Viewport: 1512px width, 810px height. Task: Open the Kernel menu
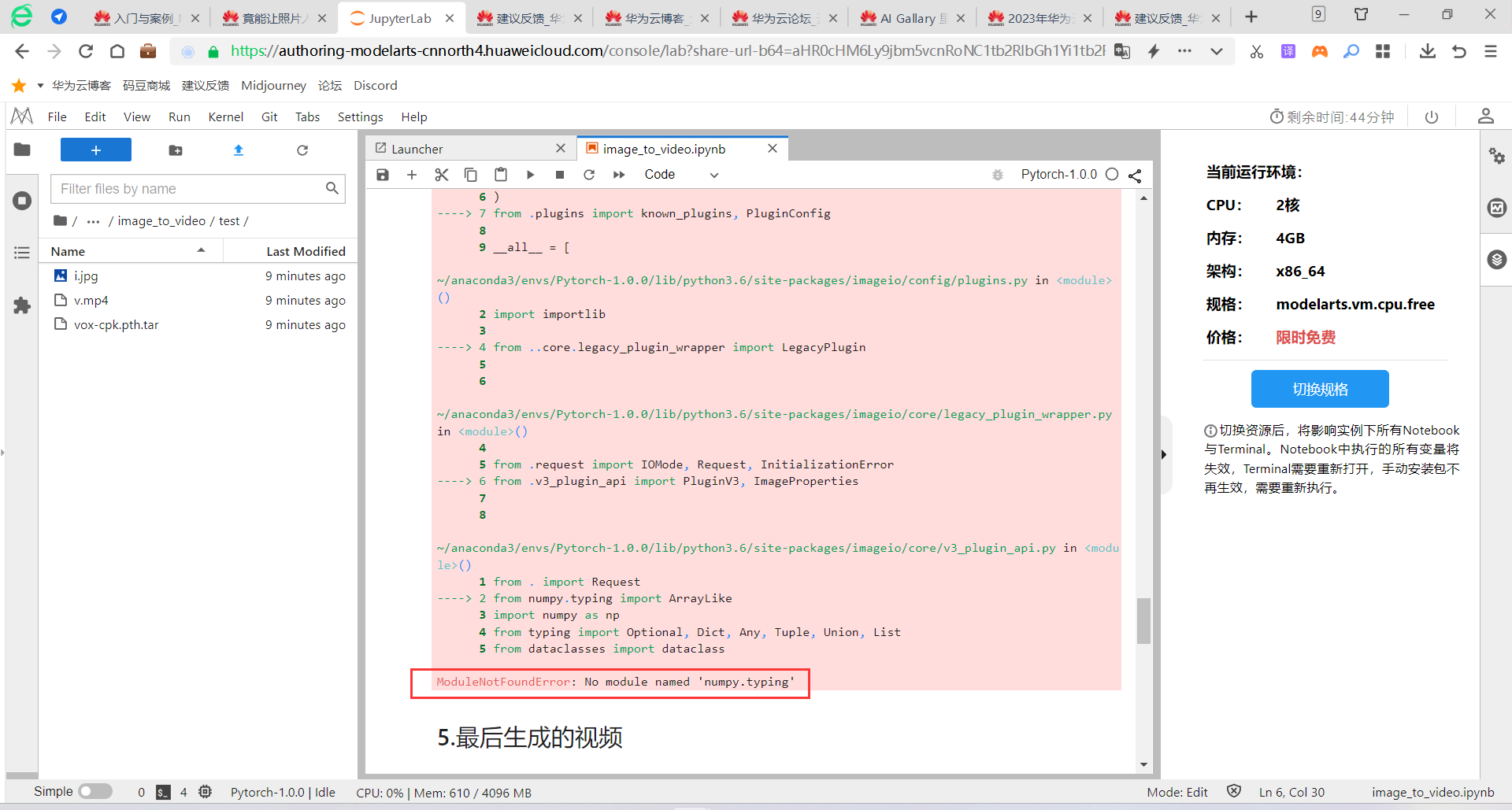226,117
